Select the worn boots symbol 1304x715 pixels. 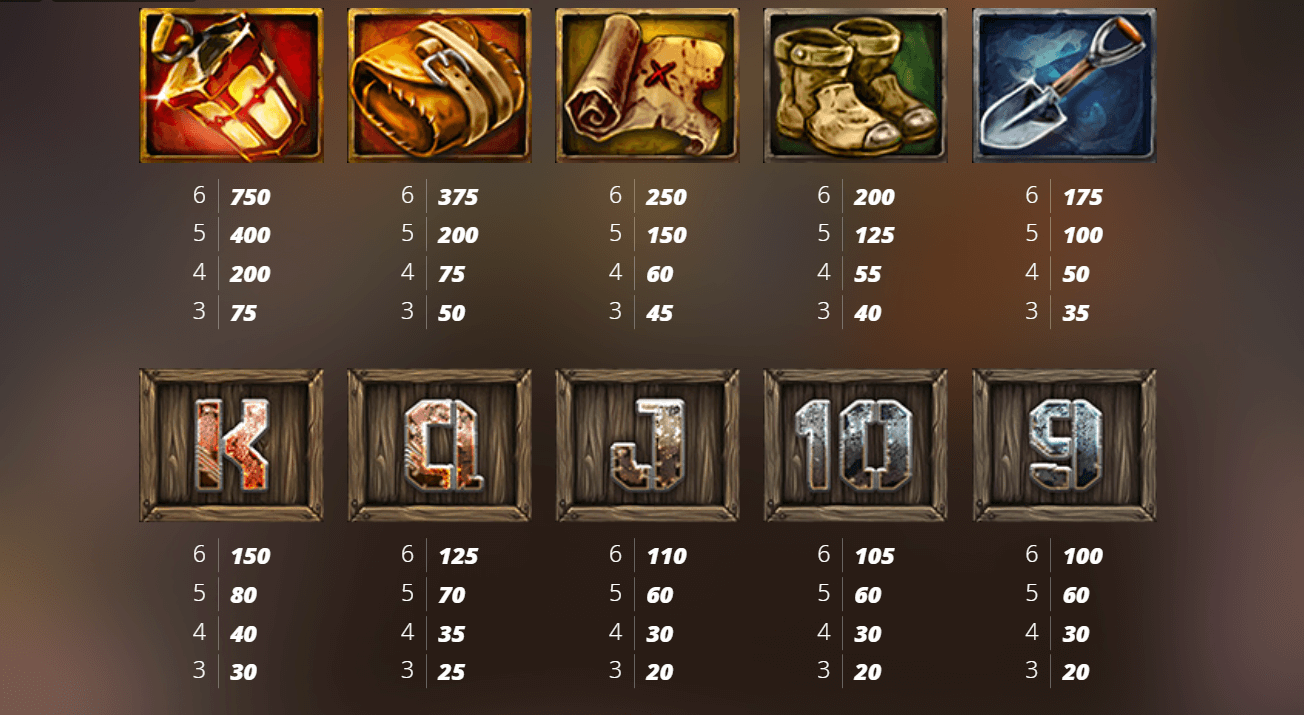[856, 85]
